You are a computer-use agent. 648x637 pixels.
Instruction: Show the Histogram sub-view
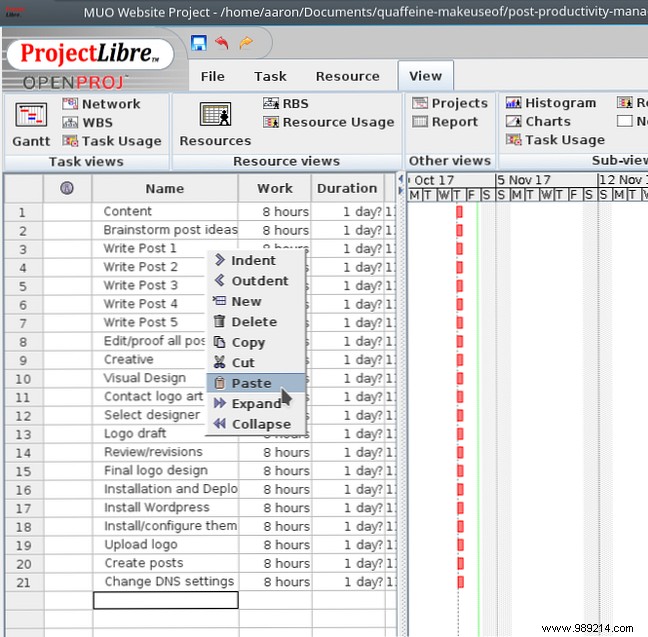(551, 103)
